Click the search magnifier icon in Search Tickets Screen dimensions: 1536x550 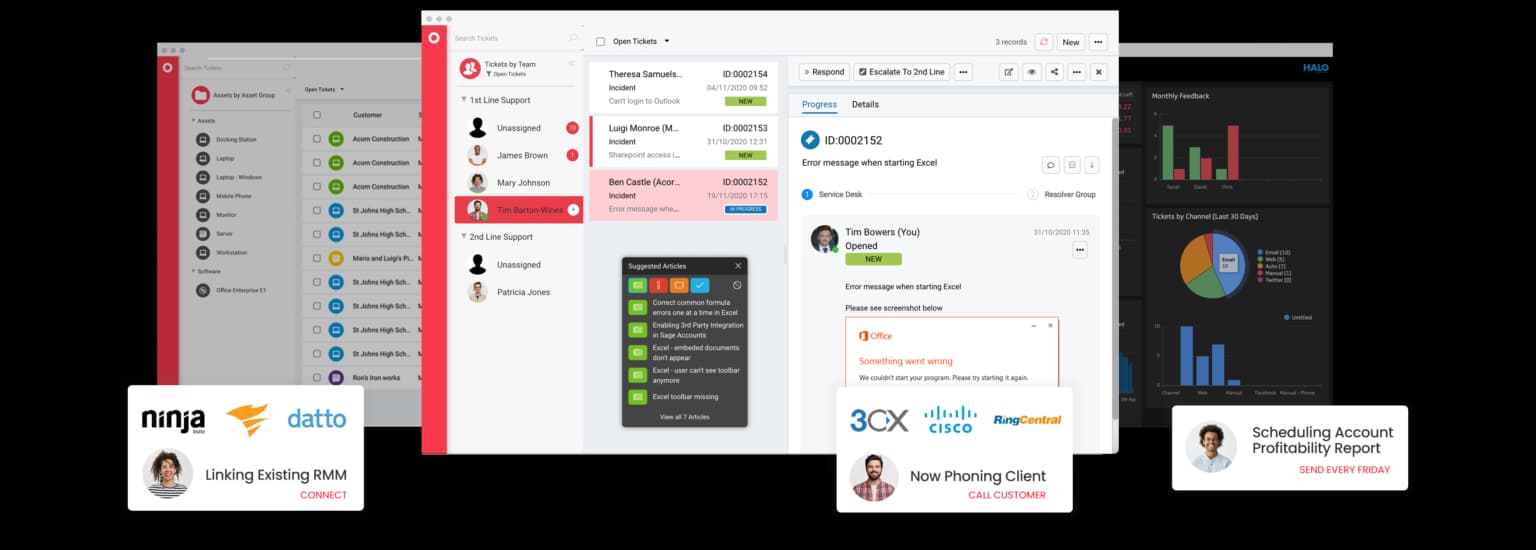coord(573,38)
